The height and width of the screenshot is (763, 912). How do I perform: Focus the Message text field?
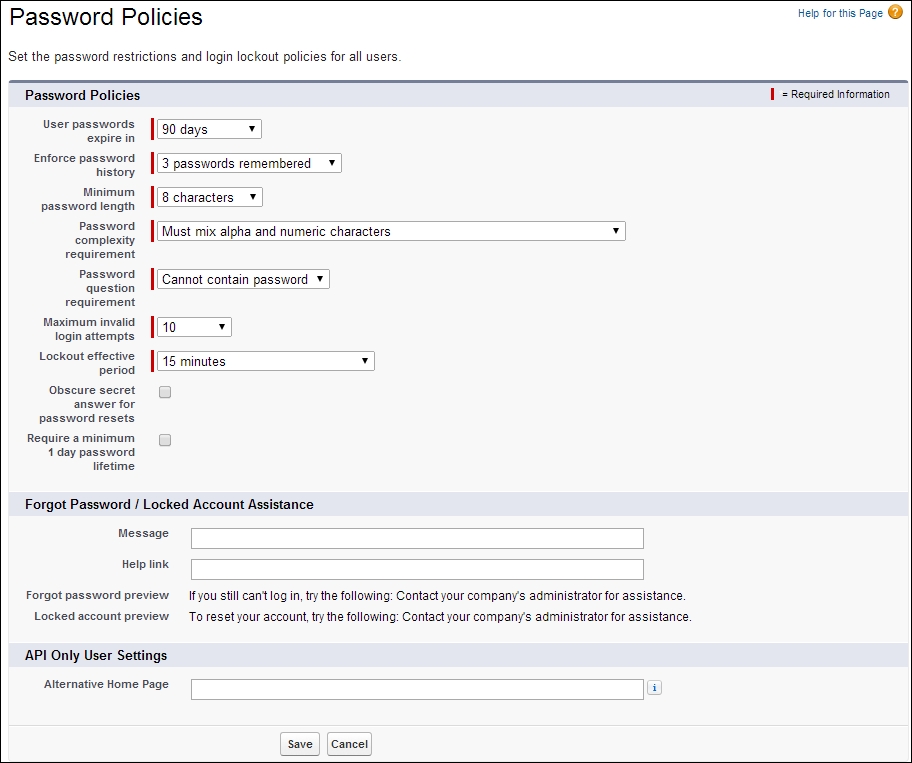click(x=417, y=539)
